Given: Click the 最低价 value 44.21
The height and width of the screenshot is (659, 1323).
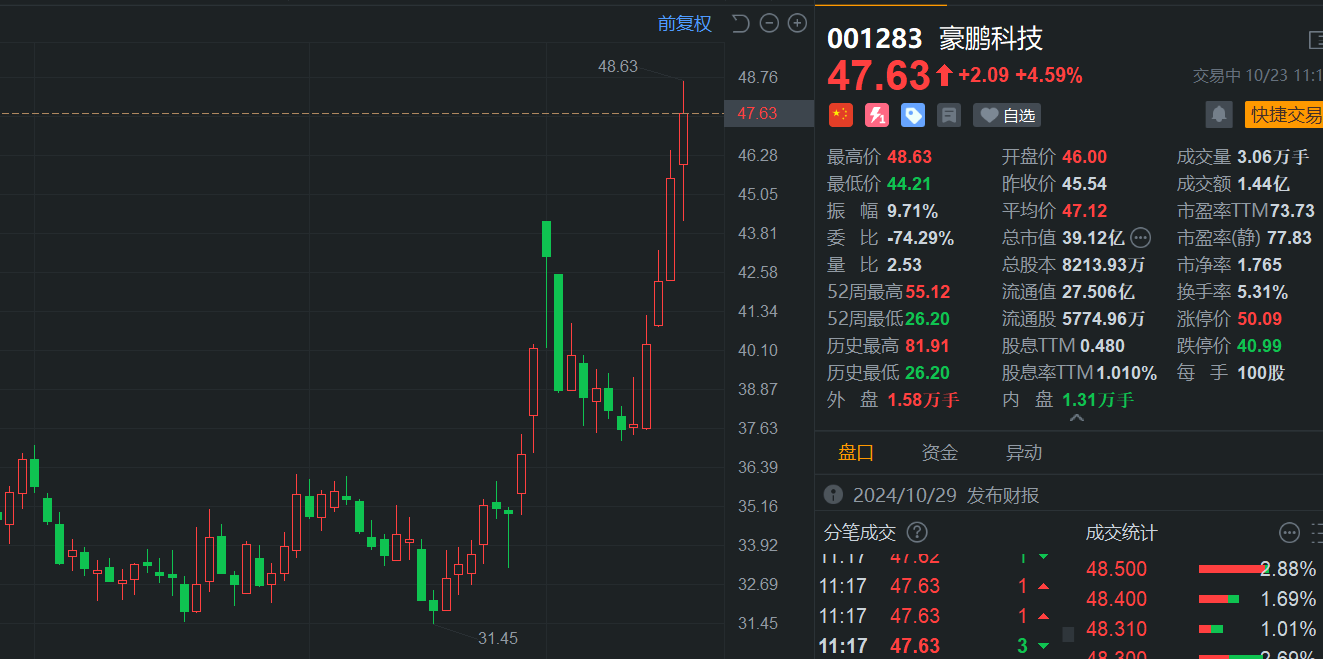Looking at the screenshot, I should pos(911,184).
